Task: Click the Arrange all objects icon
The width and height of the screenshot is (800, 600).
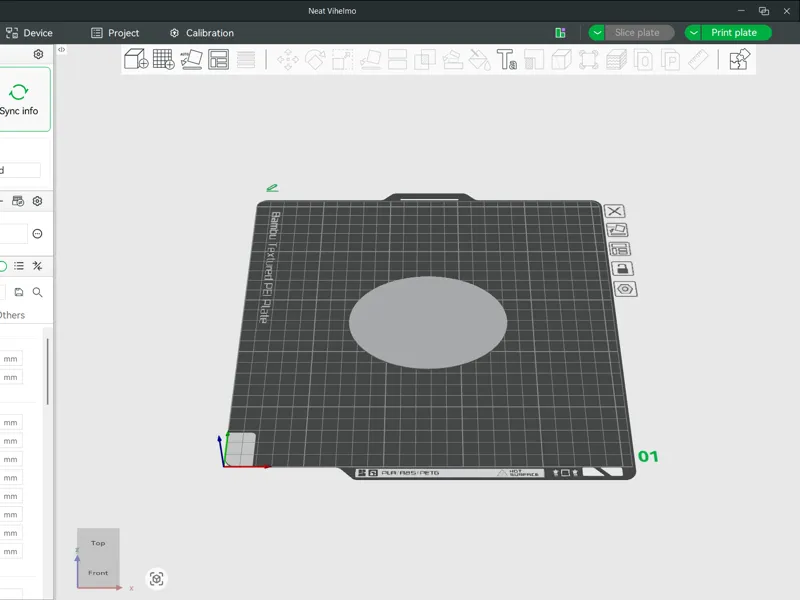Action: 218,59
